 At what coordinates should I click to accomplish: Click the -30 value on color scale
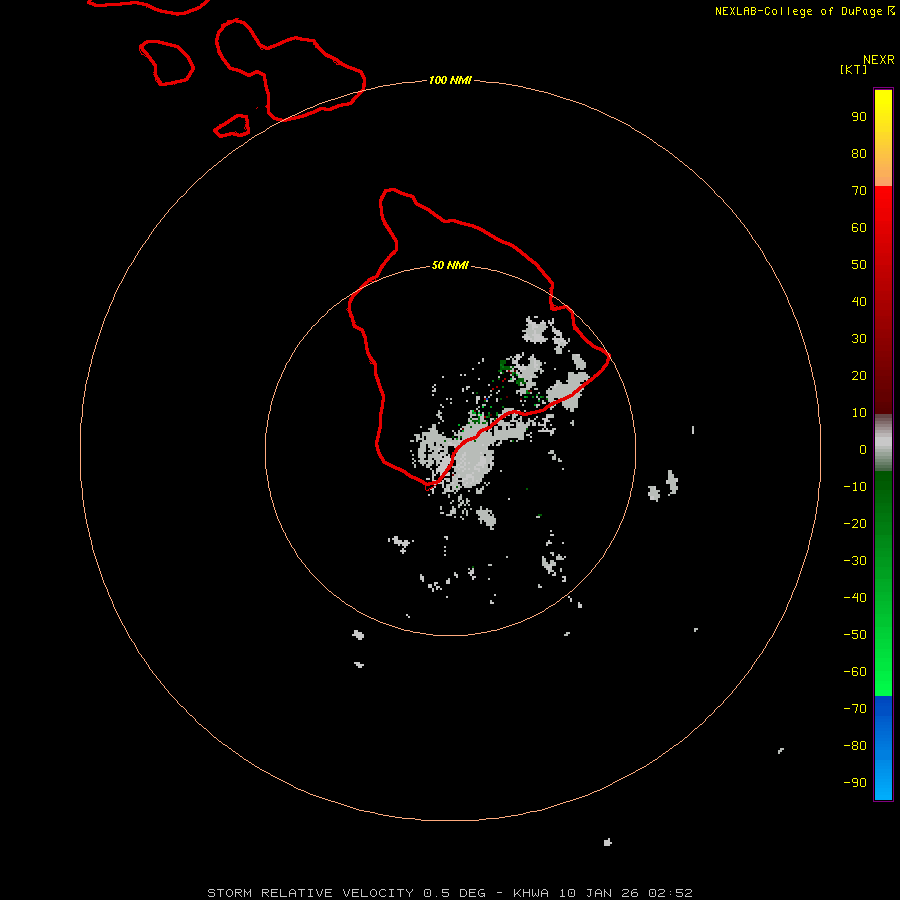click(855, 561)
